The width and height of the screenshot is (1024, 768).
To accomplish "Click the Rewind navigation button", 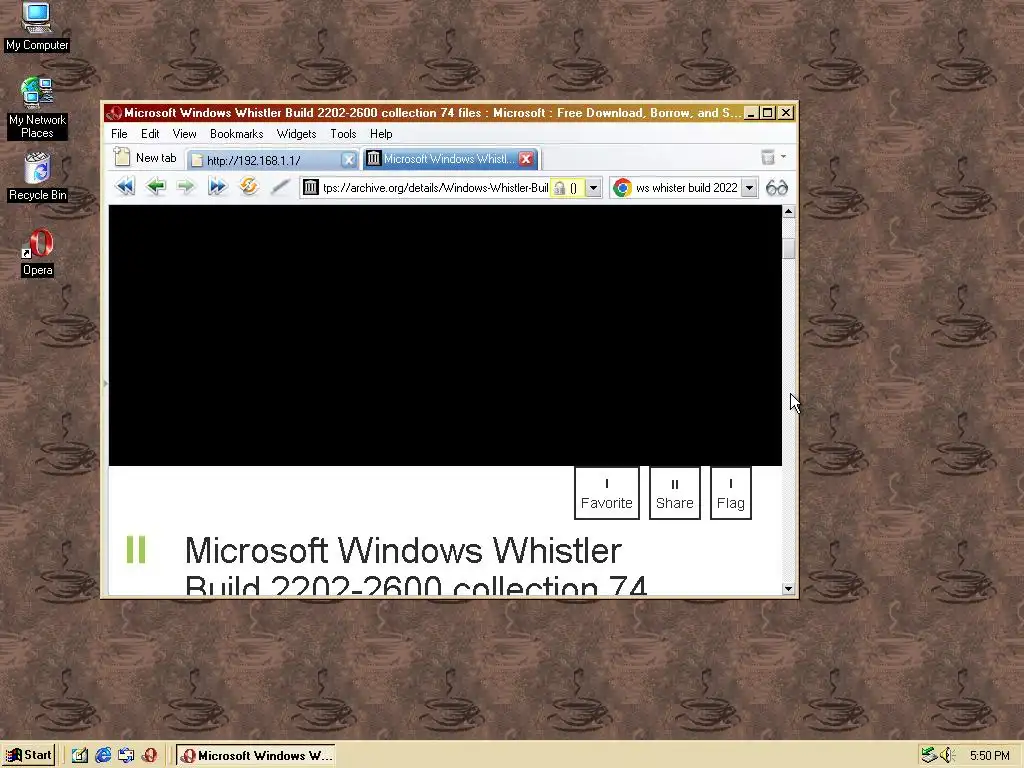I will [125, 187].
